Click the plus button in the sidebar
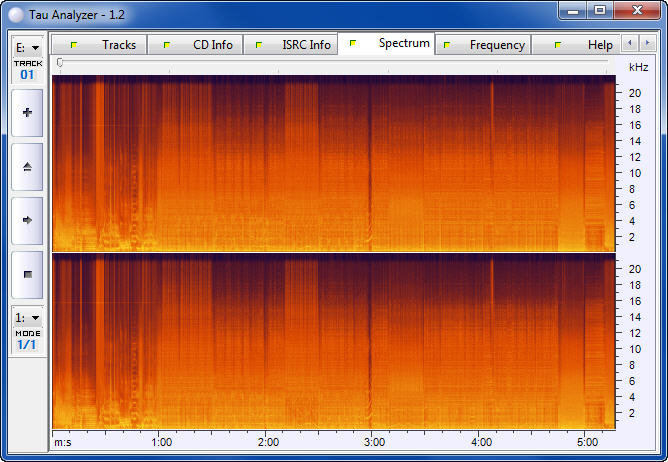 point(27,113)
